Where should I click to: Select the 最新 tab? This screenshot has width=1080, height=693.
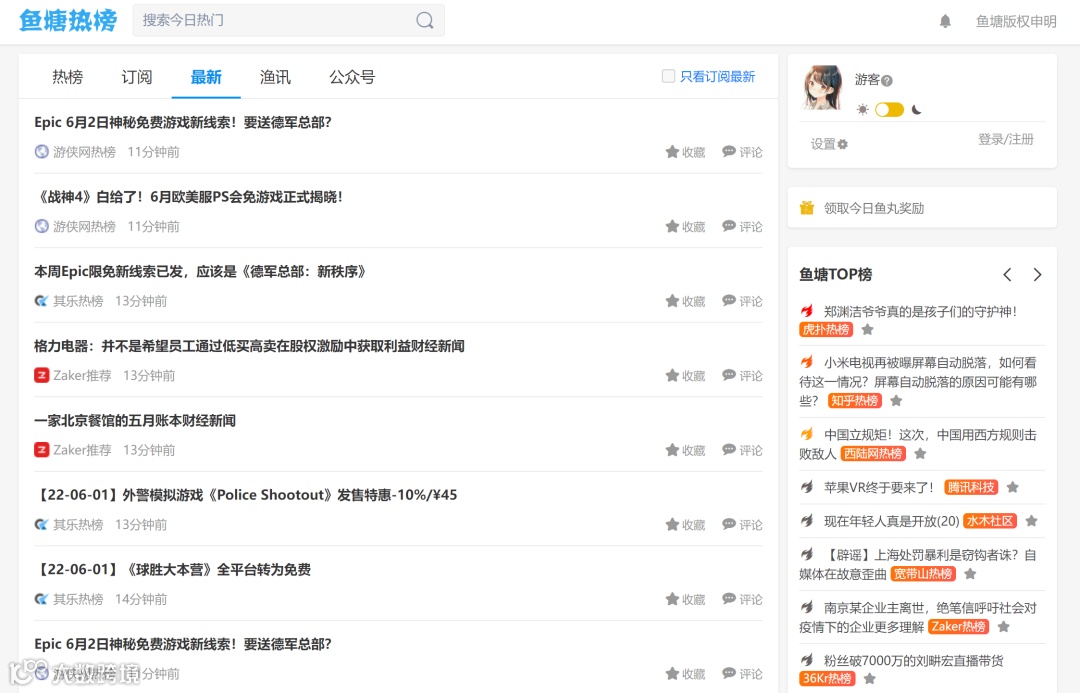pyautogui.click(x=206, y=77)
